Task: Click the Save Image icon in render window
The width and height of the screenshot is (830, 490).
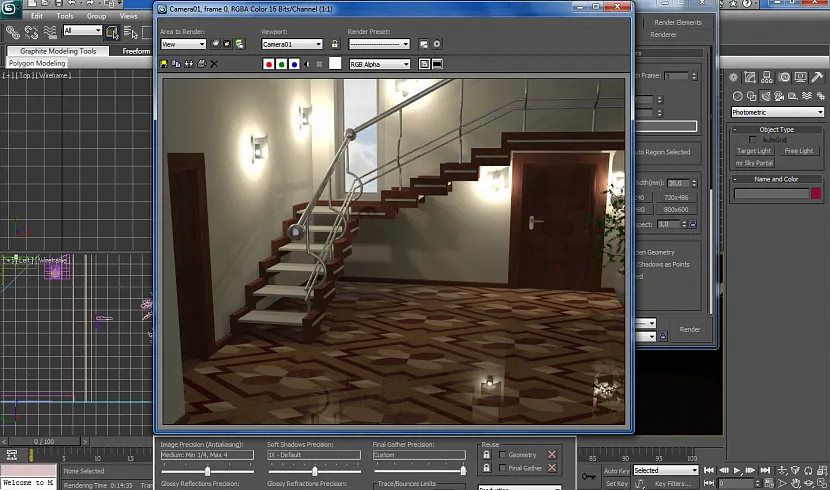Action: [164, 64]
